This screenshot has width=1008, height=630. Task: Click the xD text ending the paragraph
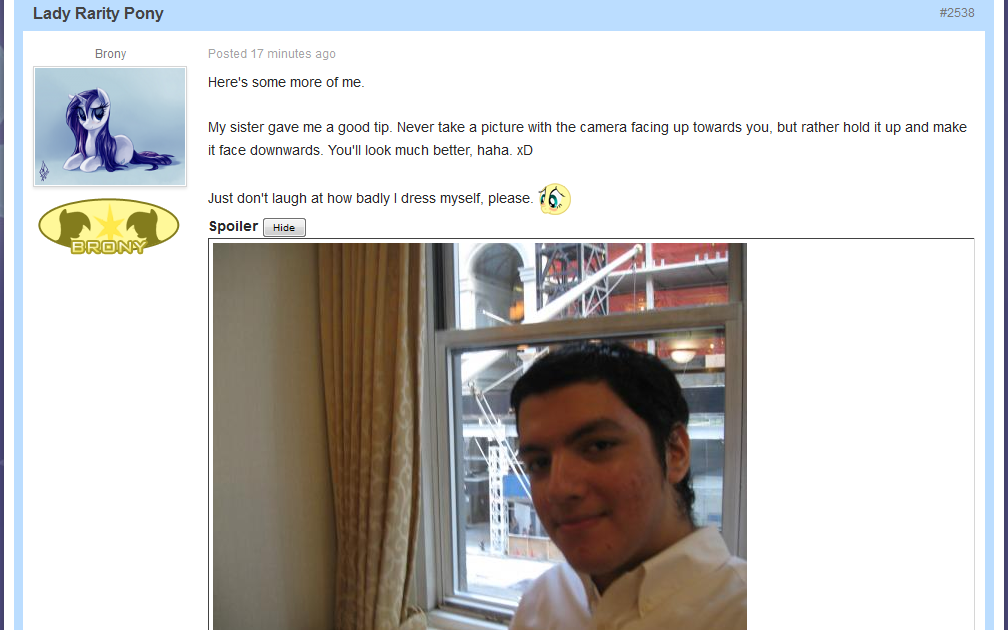525,150
